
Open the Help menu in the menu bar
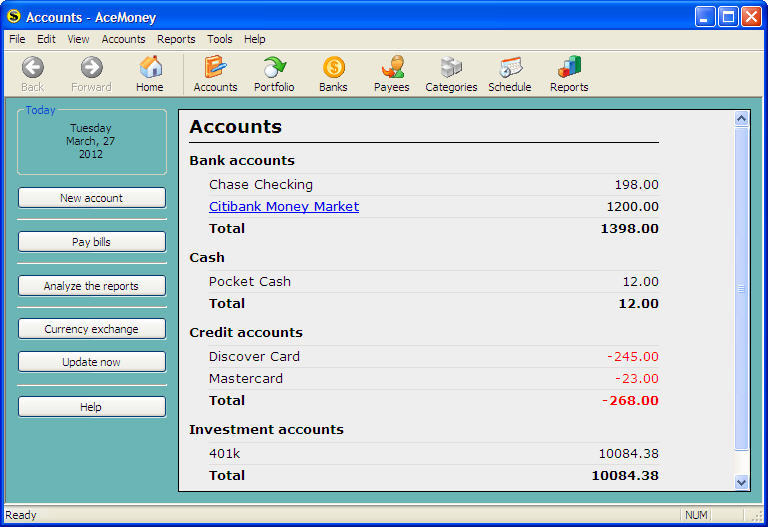(x=255, y=39)
